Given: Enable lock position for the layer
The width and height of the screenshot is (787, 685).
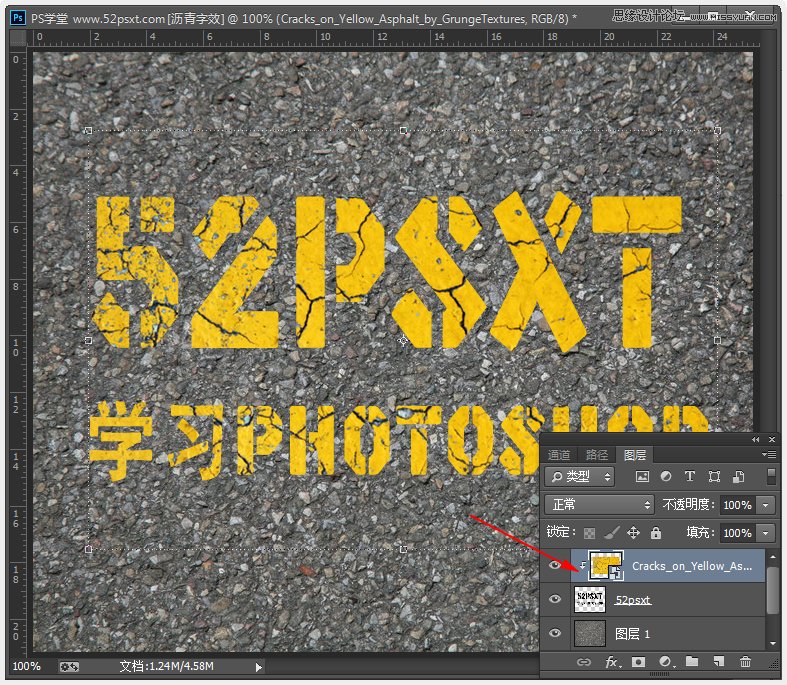Looking at the screenshot, I should point(633,532).
